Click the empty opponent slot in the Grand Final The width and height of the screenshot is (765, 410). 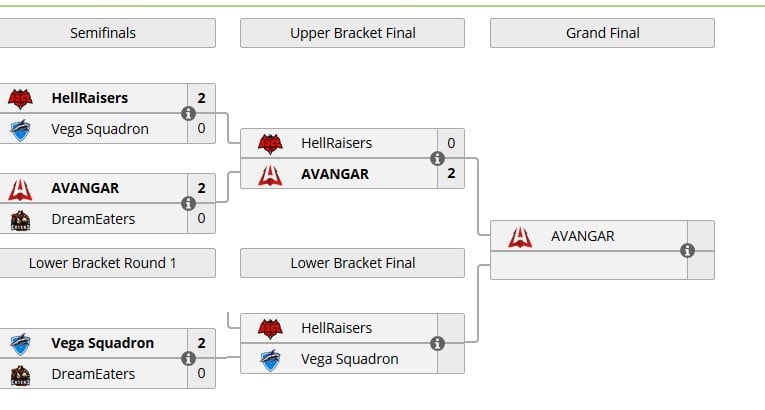[x=589, y=266]
